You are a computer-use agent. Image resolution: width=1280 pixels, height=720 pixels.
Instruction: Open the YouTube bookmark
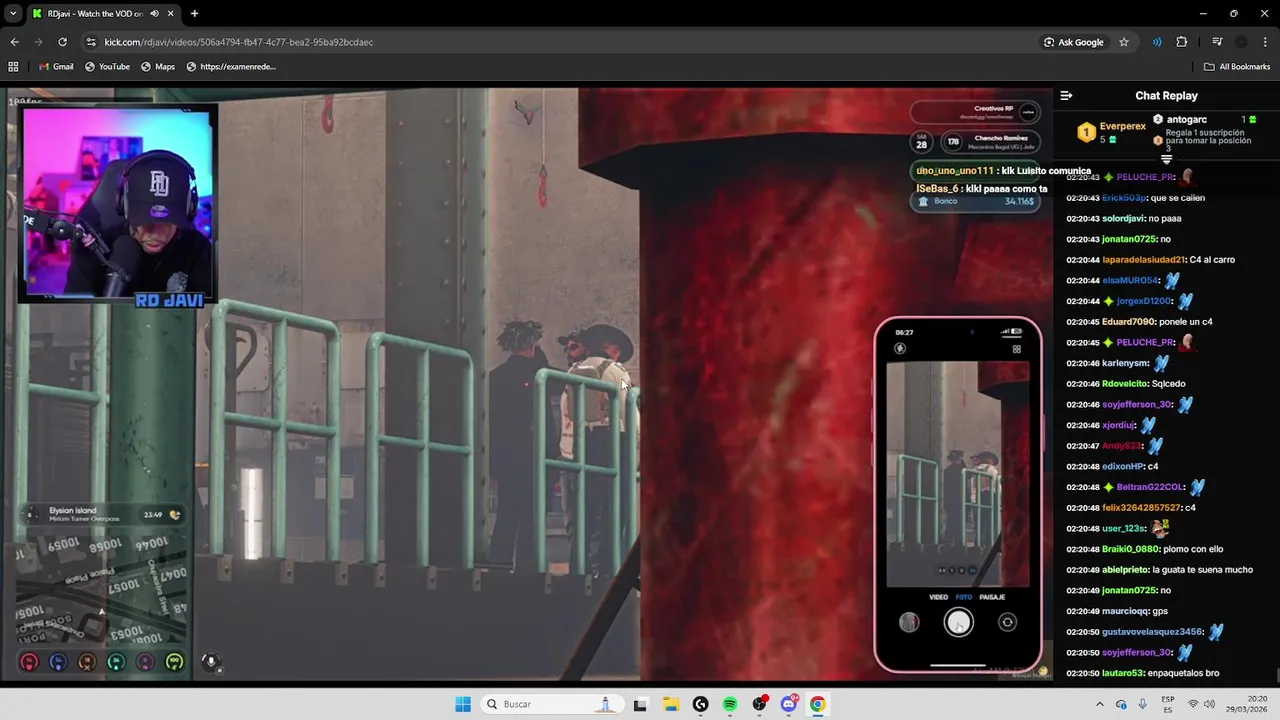click(107, 67)
